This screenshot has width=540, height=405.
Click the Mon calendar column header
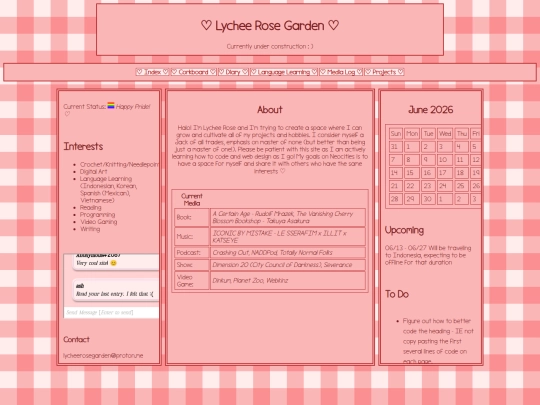[412, 134]
